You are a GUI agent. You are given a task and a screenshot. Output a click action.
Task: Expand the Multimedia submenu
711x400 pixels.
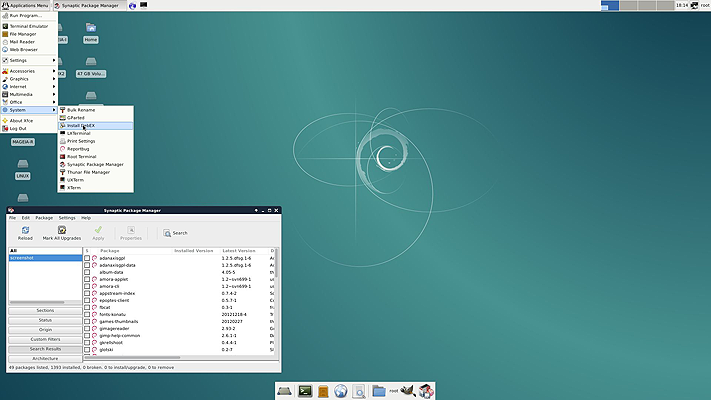pyautogui.click(x=29, y=94)
